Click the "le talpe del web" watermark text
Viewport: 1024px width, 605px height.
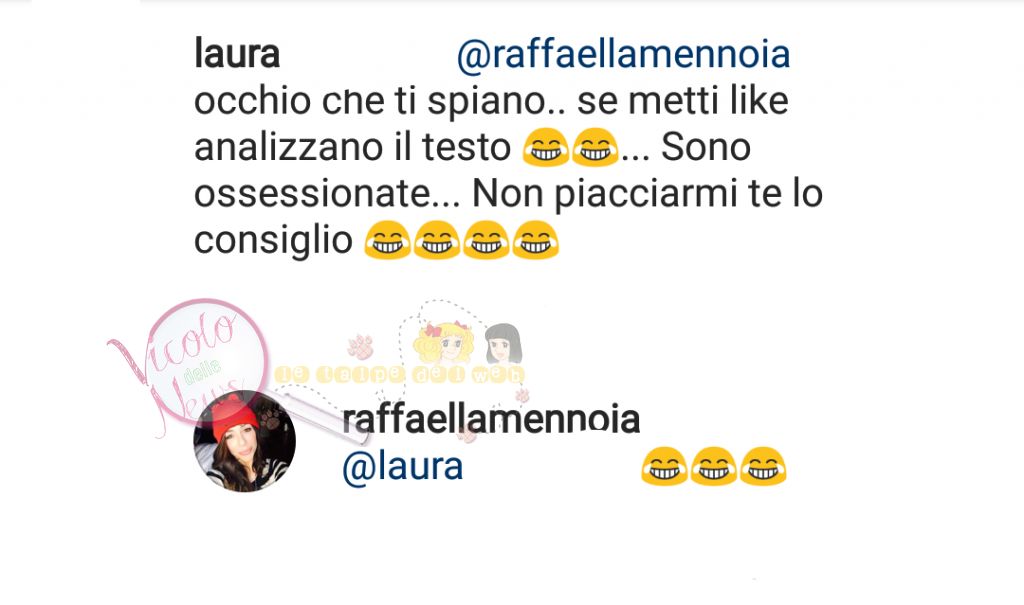click(x=400, y=374)
